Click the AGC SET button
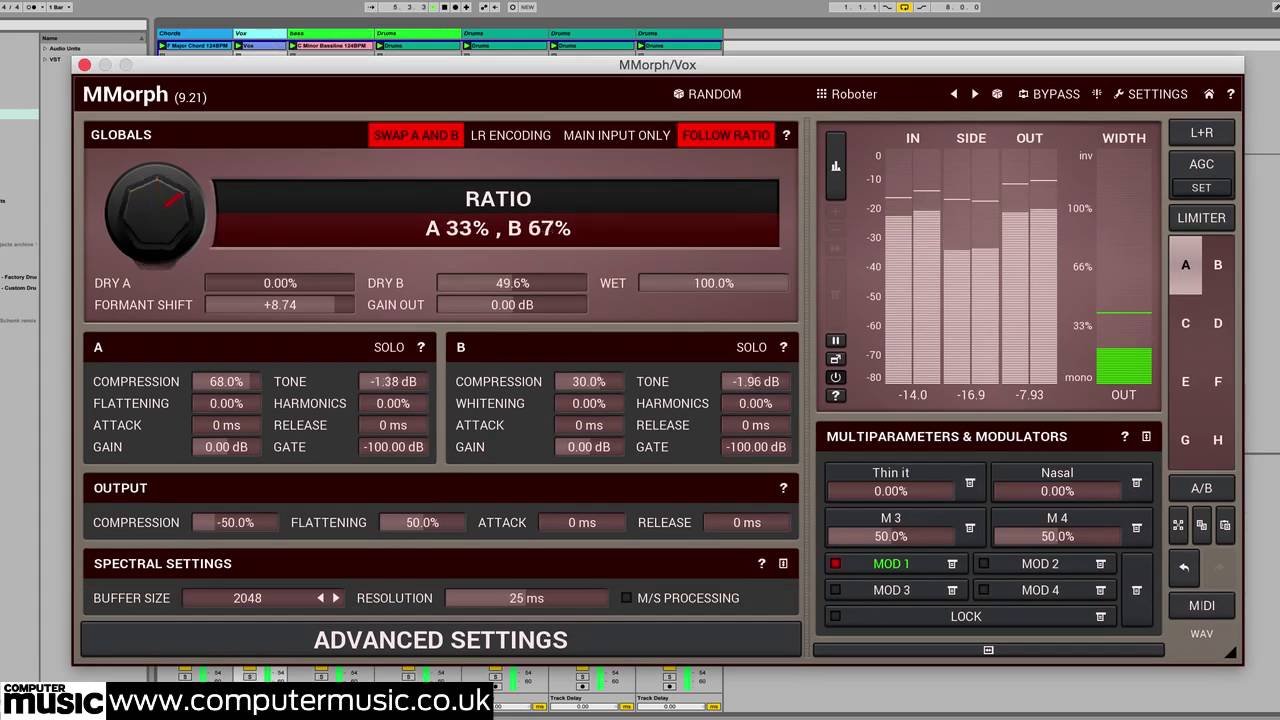1280x720 pixels. 1201,188
